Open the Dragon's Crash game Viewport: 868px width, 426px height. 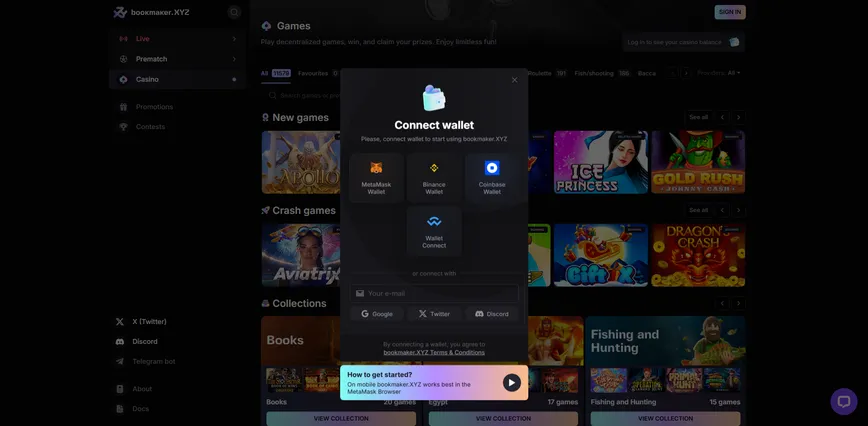click(698, 255)
